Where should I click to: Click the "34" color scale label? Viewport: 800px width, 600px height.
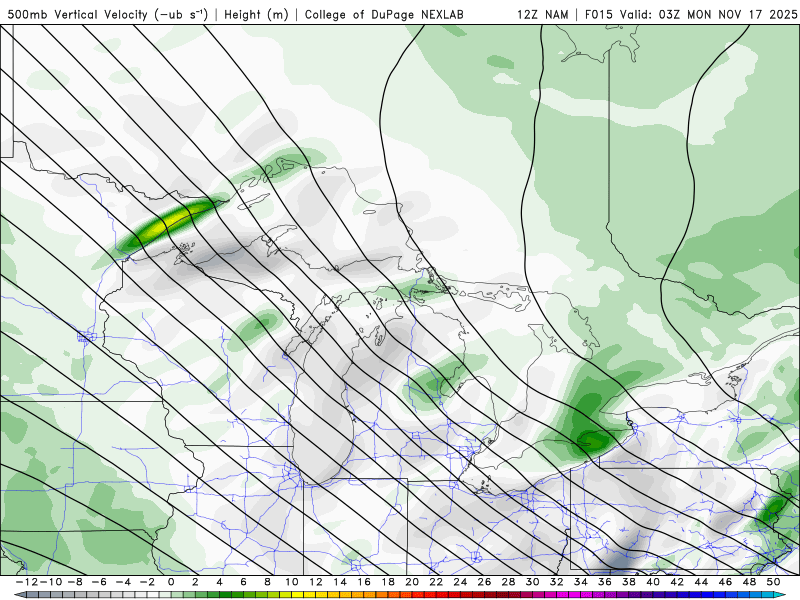pos(581,582)
